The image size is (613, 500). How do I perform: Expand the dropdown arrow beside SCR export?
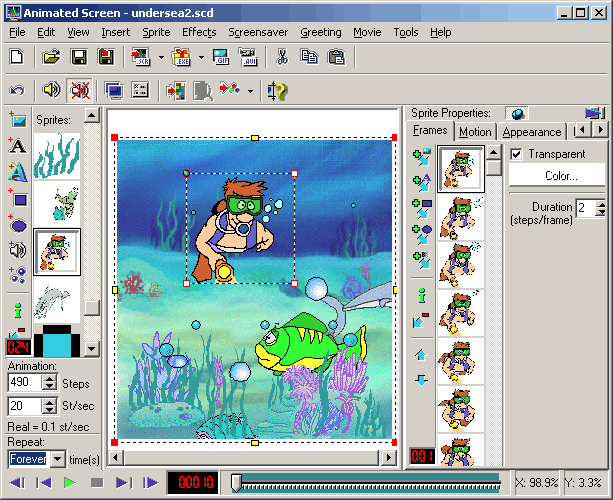coord(161,57)
